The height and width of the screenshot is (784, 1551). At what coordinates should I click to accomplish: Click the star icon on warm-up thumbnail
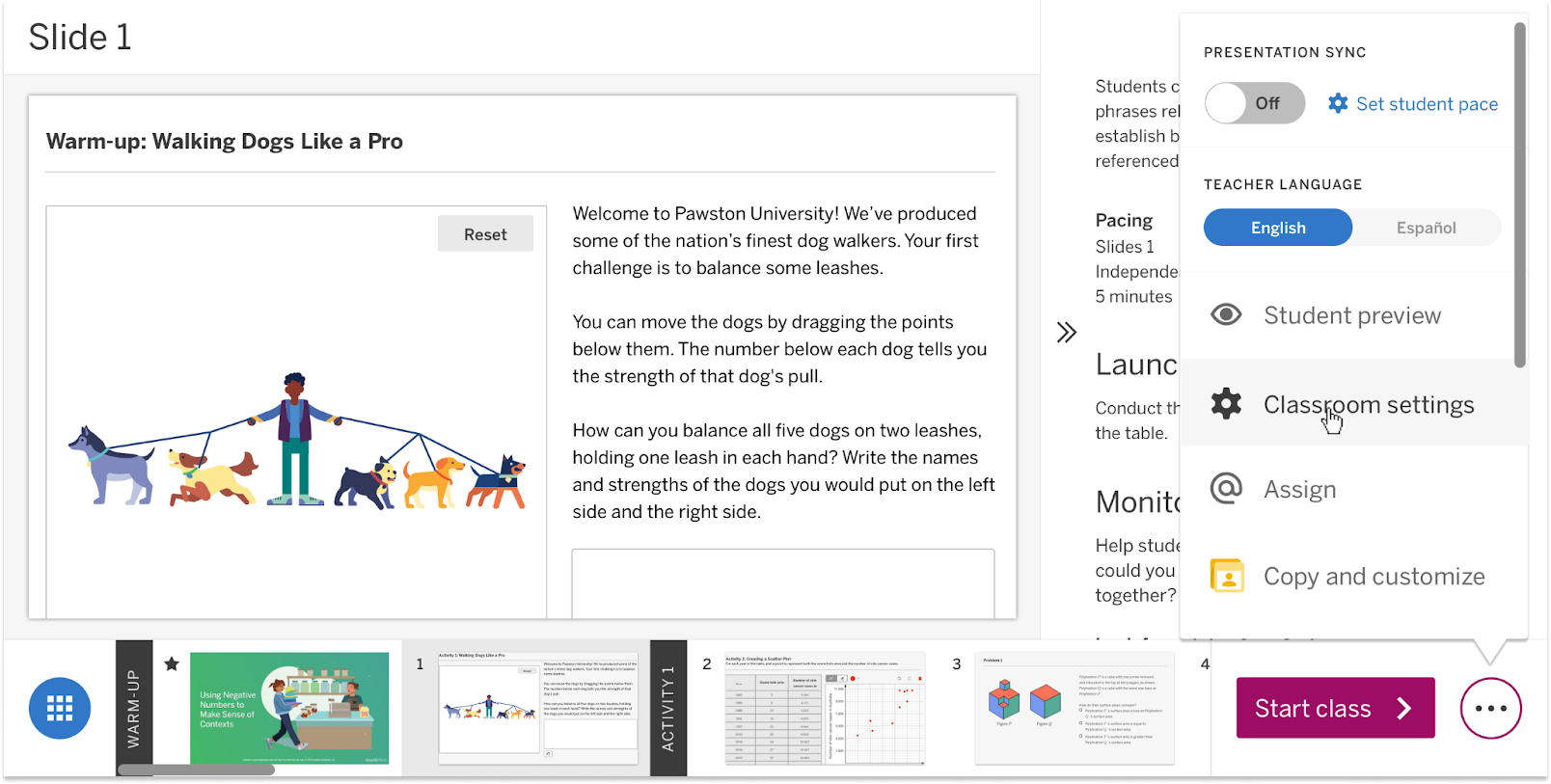[x=172, y=663]
